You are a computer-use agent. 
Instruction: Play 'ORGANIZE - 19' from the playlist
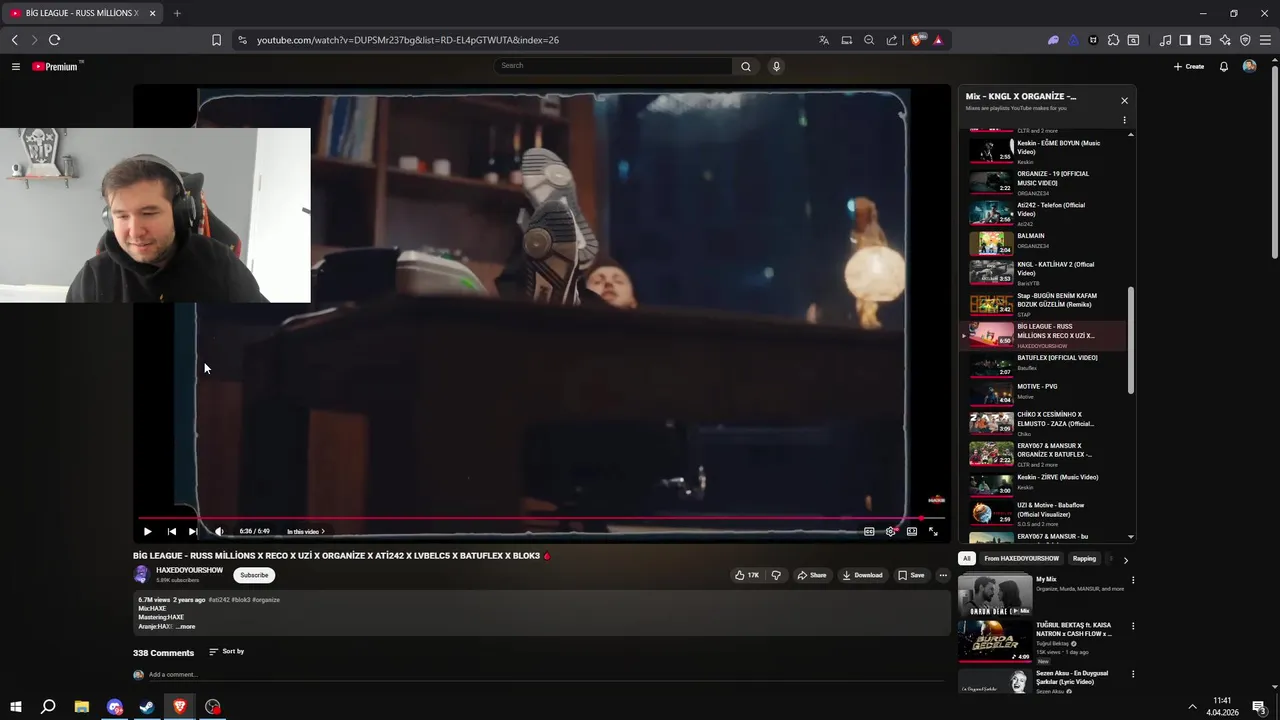[x=1043, y=182]
